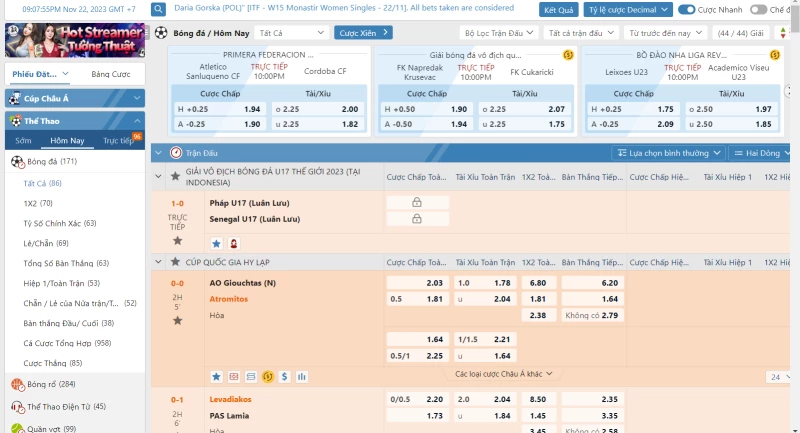The height and width of the screenshot is (433, 800).
Task: Click the gray star under the 1-0 live score
Action: pos(178,241)
